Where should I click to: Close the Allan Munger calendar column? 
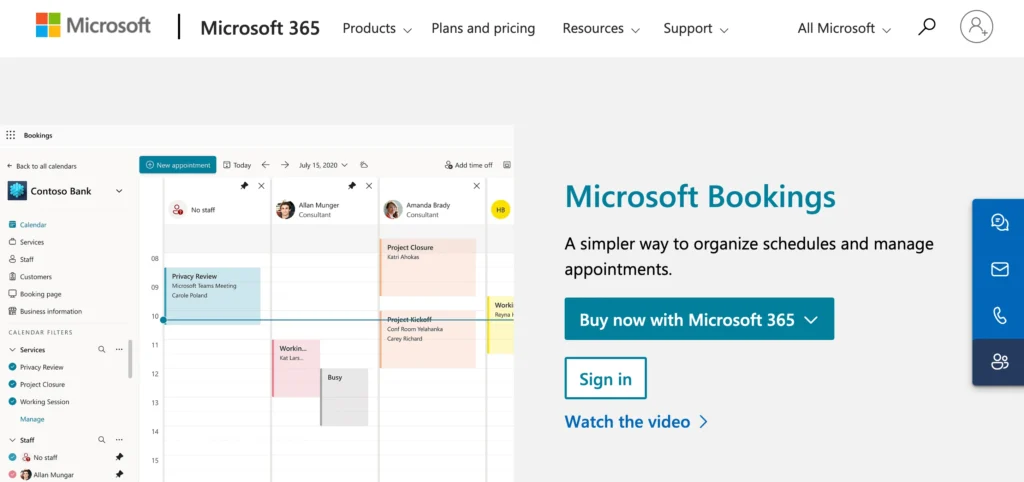pos(369,186)
